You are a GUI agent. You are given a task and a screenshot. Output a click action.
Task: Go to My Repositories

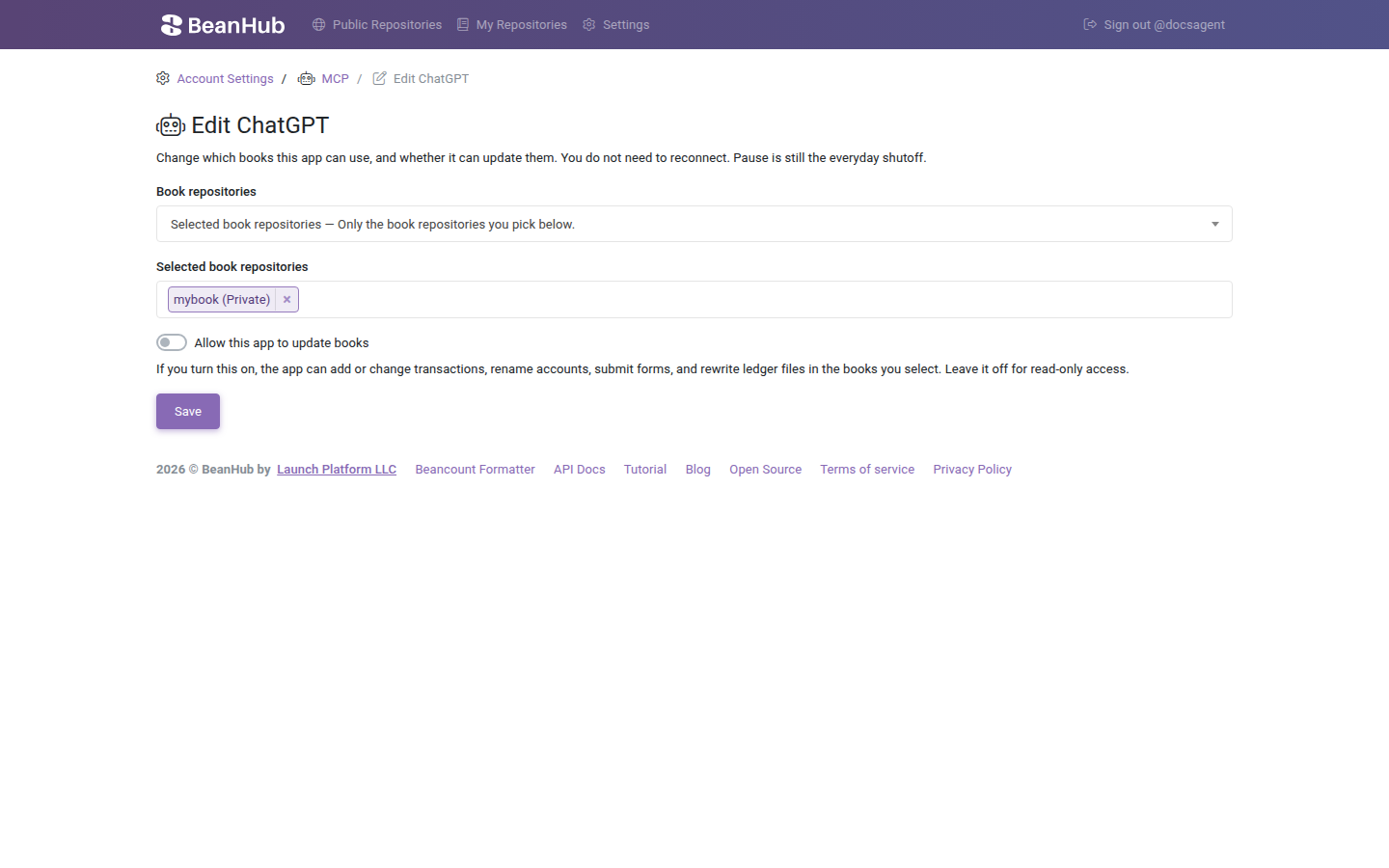512,24
